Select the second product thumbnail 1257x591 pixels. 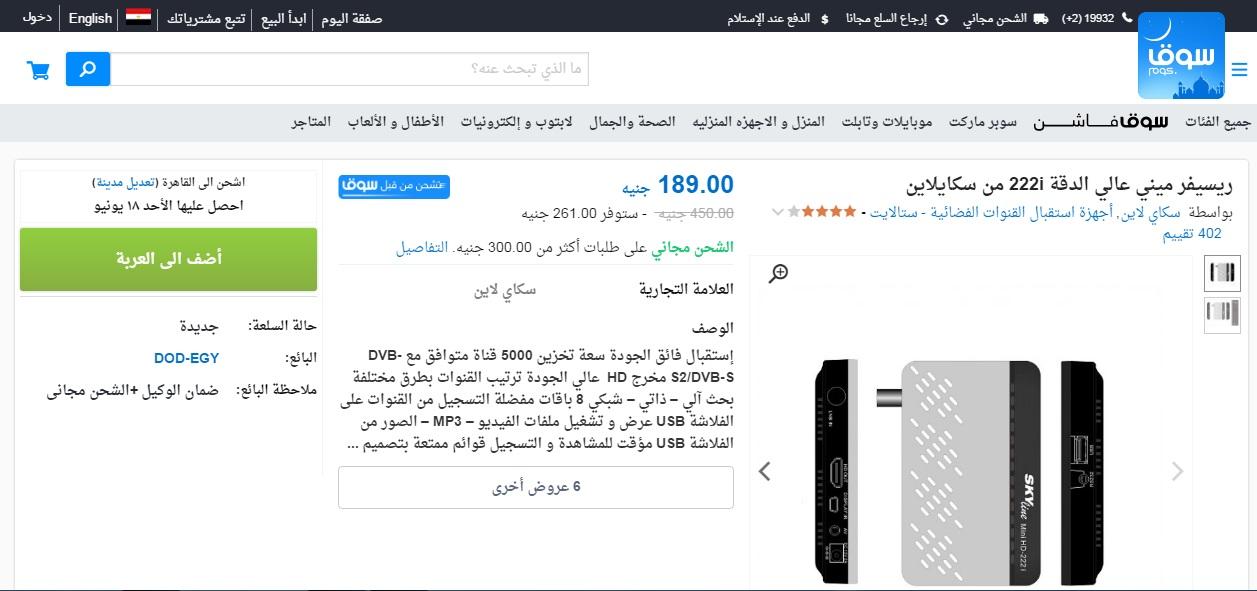(x=1222, y=313)
